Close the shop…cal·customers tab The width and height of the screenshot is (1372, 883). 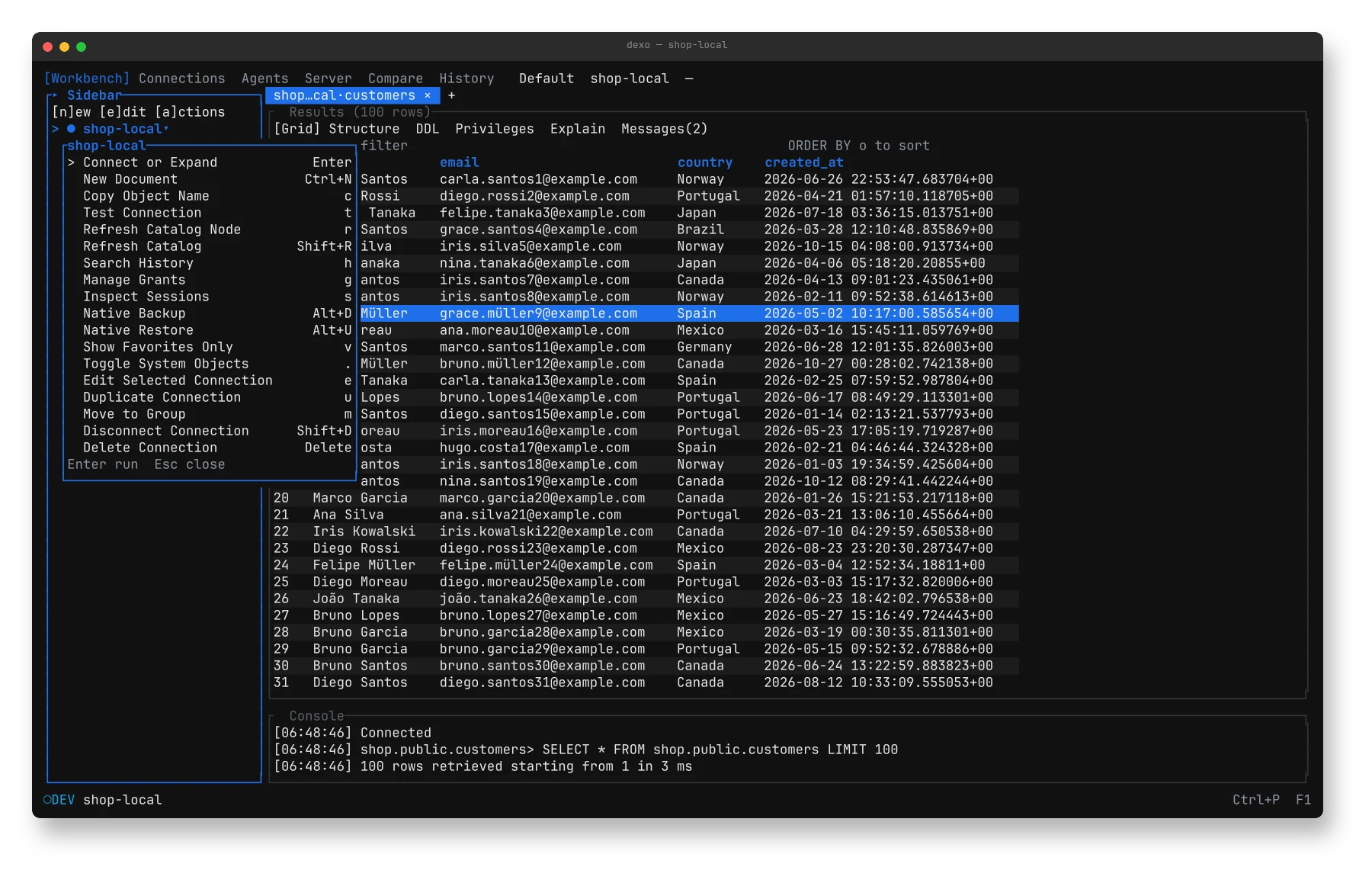point(428,95)
